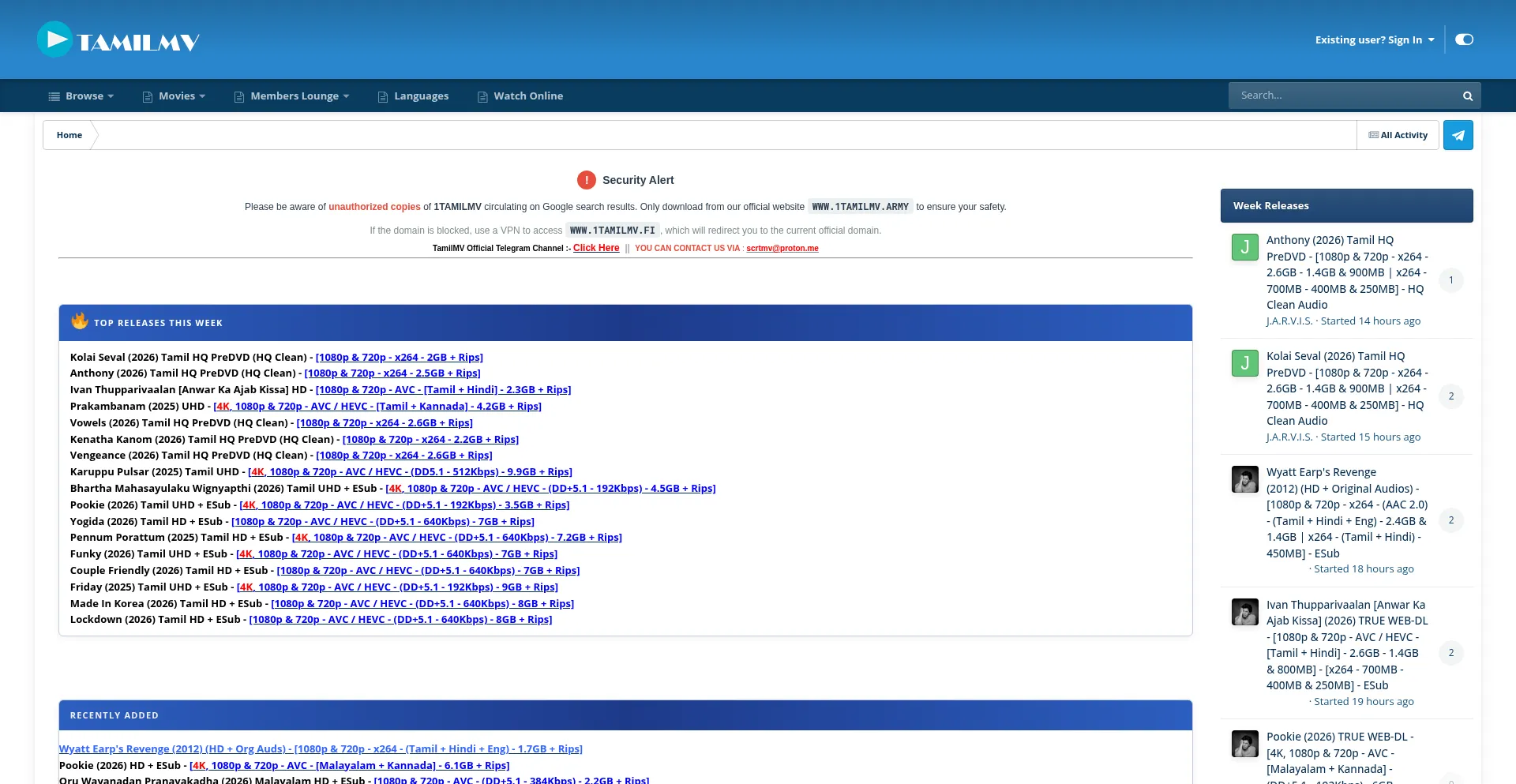Click the user avatar beside Wyatt Earp's Revenge
Screen dimensions: 1516x784
point(1245,479)
